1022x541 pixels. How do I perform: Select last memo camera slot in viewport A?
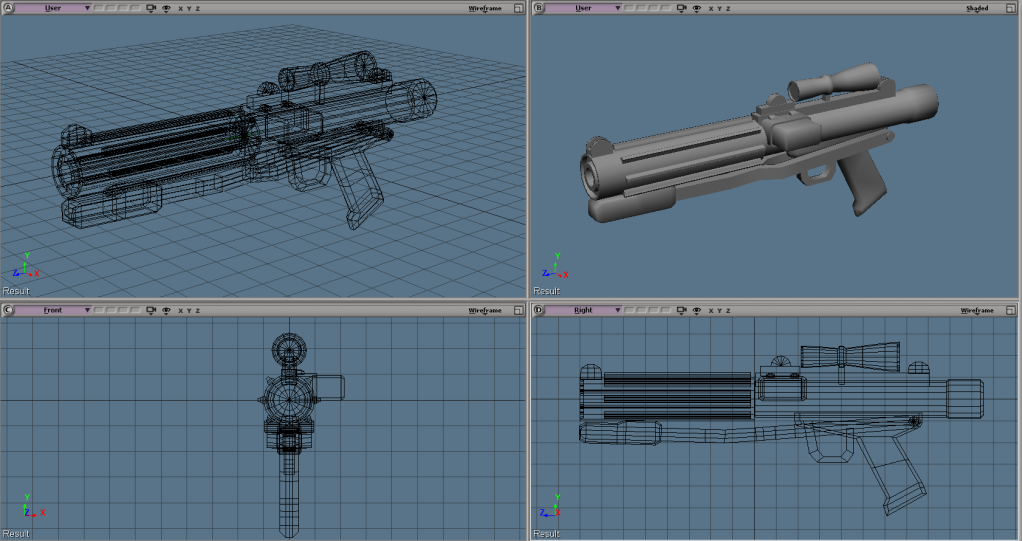[x=135, y=8]
